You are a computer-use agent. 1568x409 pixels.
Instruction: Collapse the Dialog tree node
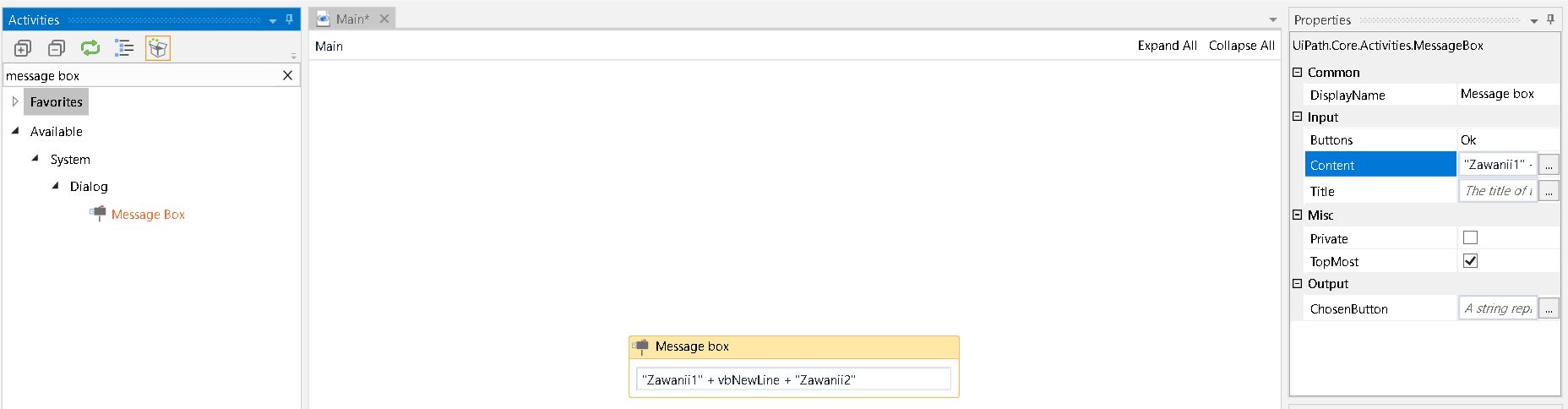55,186
